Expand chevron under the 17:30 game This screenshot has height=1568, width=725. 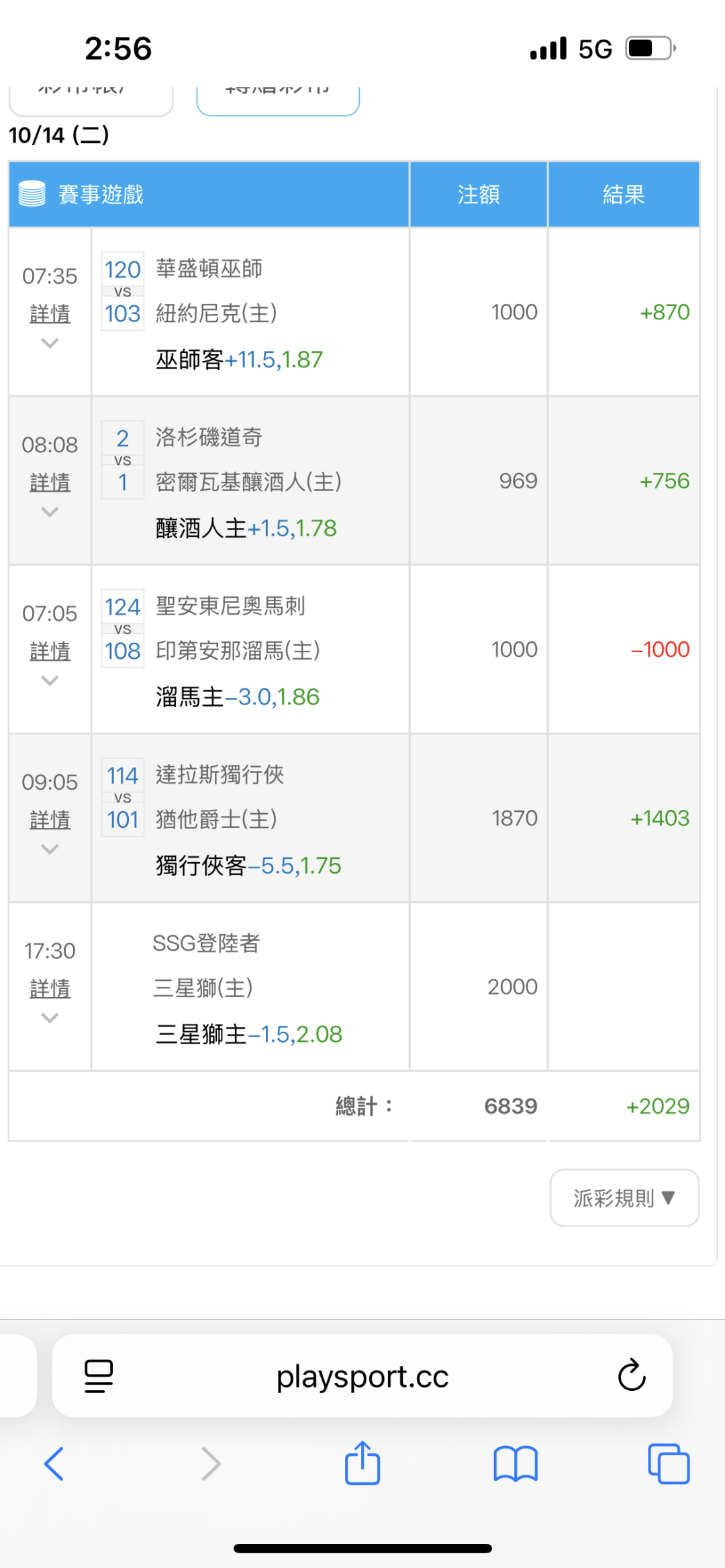click(50, 1018)
